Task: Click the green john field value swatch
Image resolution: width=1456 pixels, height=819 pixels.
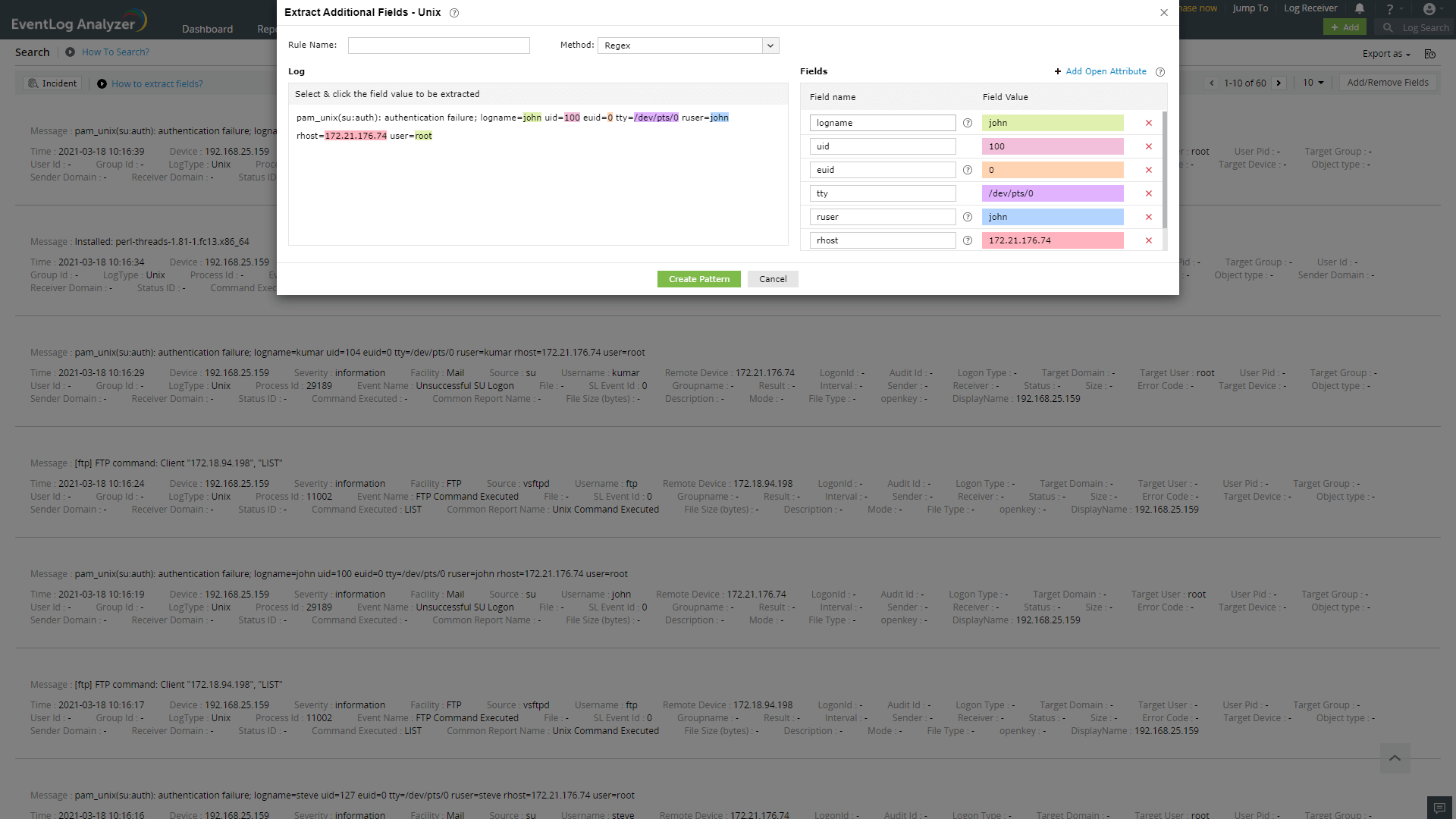Action: click(1052, 123)
